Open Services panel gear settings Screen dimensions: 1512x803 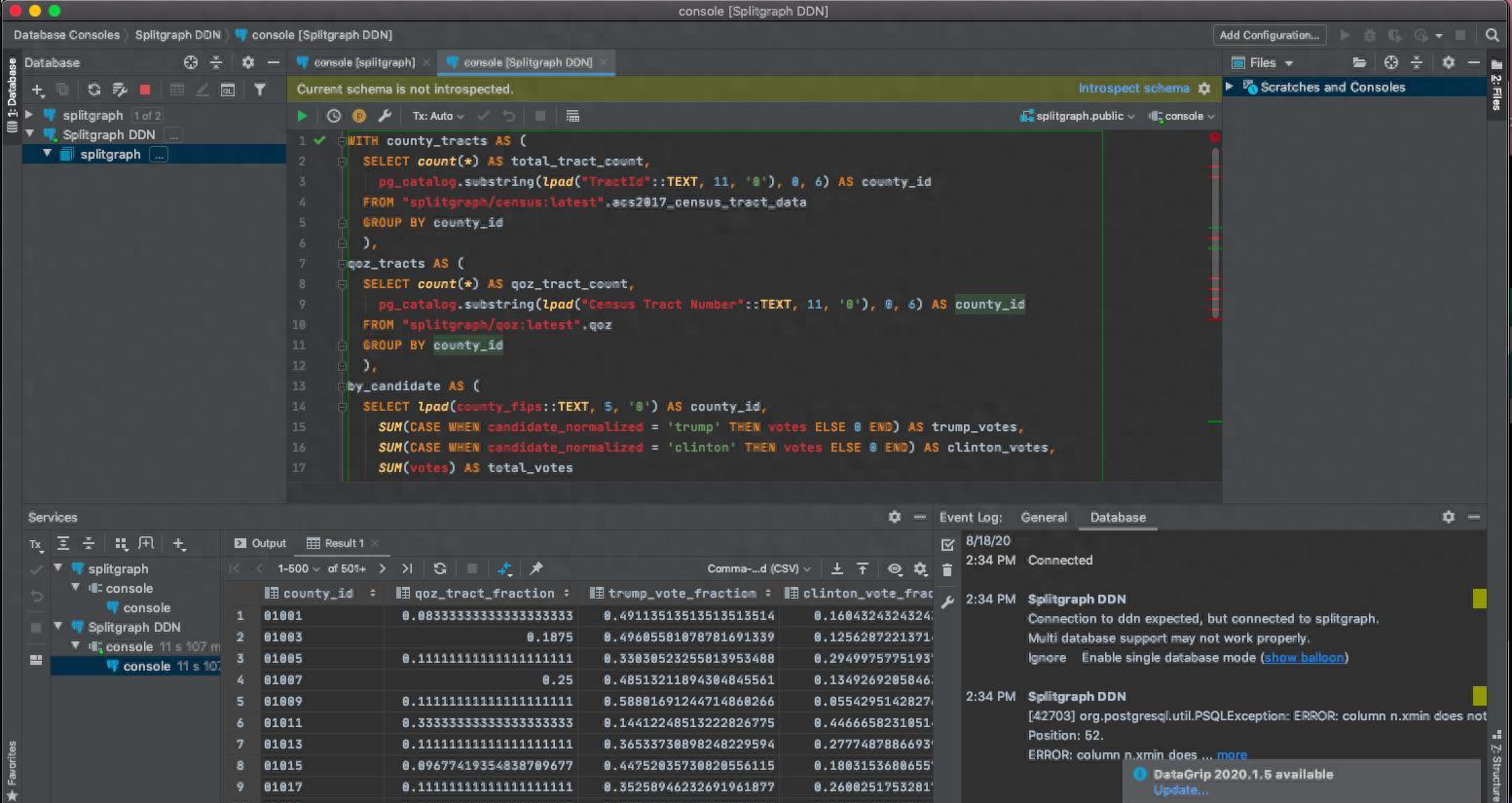pyautogui.click(x=895, y=517)
